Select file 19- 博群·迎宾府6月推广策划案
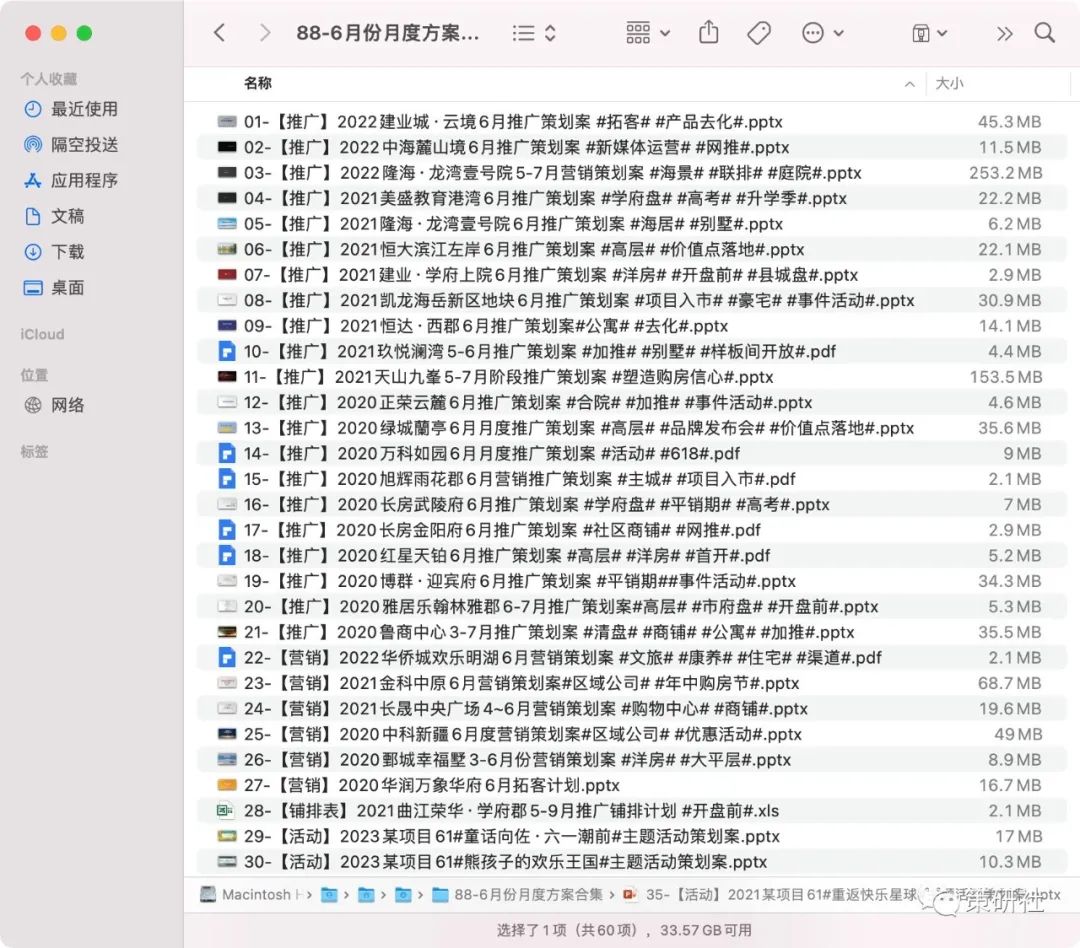This screenshot has width=1080, height=948. tap(632, 581)
